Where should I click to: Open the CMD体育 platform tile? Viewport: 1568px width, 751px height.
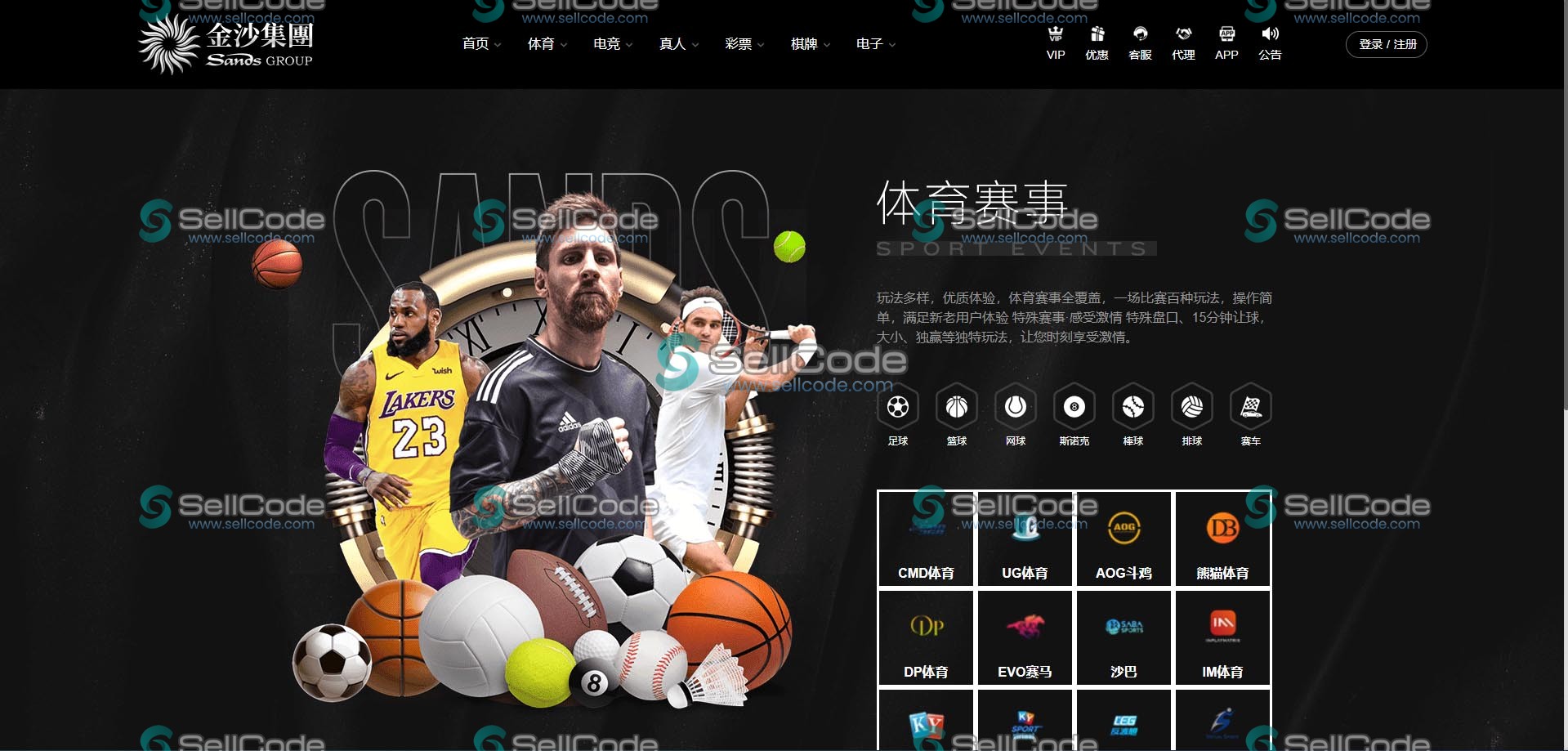[x=926, y=539]
